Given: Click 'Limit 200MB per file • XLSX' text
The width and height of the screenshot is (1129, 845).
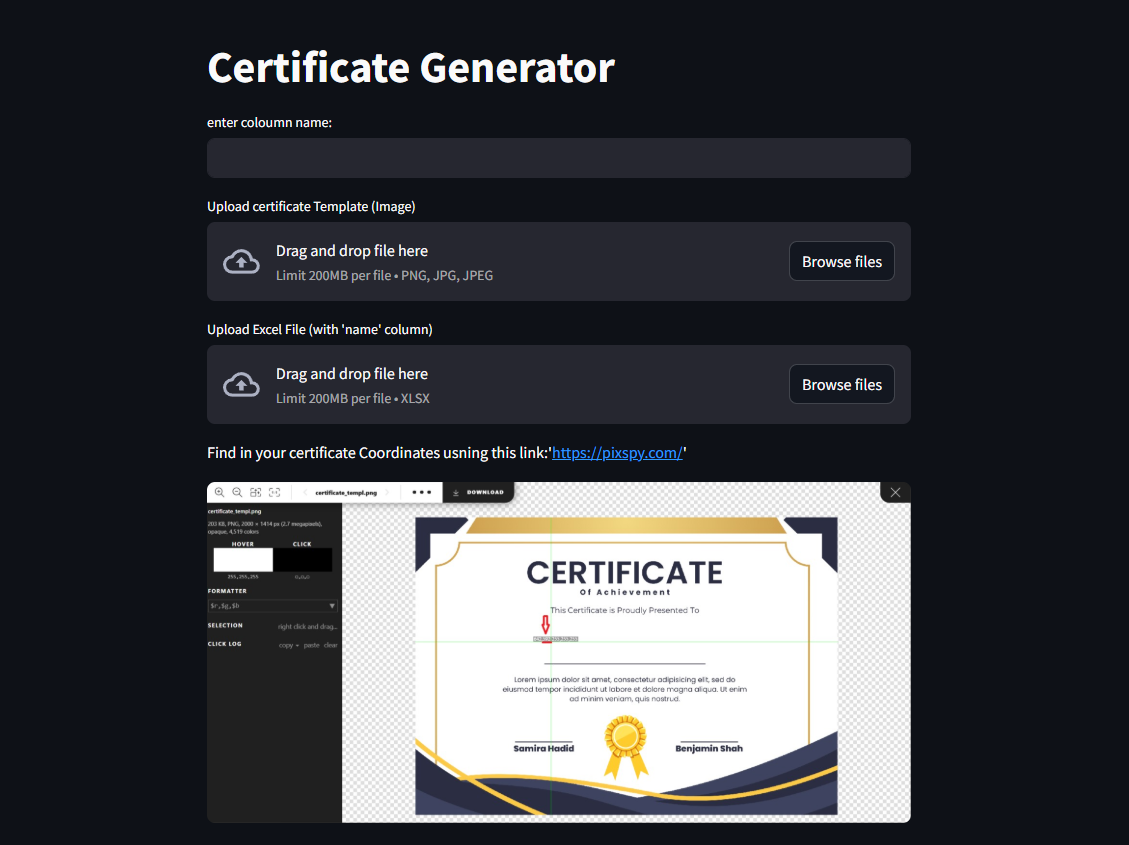Looking at the screenshot, I should click(x=353, y=399).
